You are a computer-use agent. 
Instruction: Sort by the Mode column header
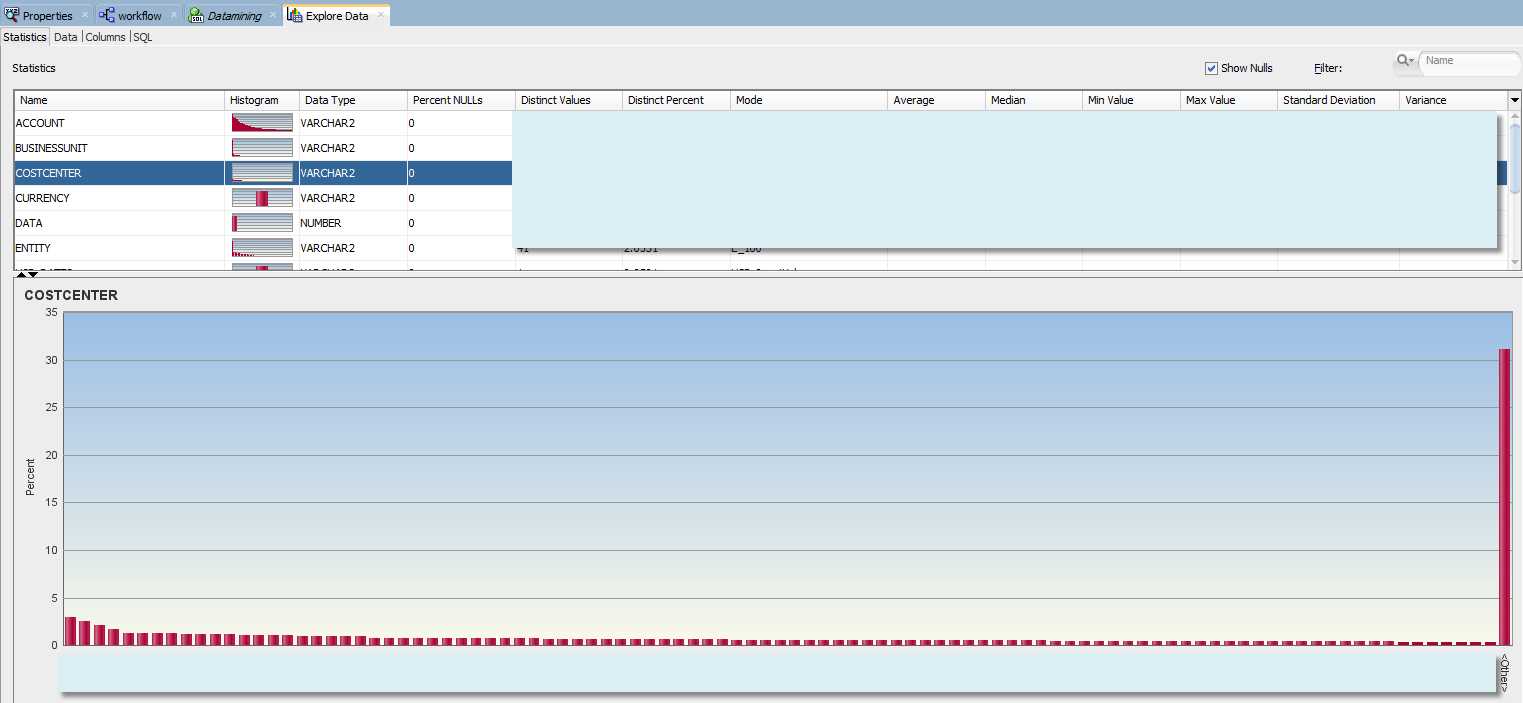[x=809, y=100]
